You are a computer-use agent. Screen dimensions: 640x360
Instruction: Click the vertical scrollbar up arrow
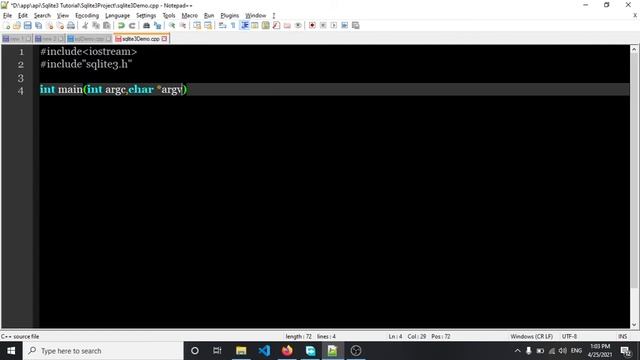(634, 49)
